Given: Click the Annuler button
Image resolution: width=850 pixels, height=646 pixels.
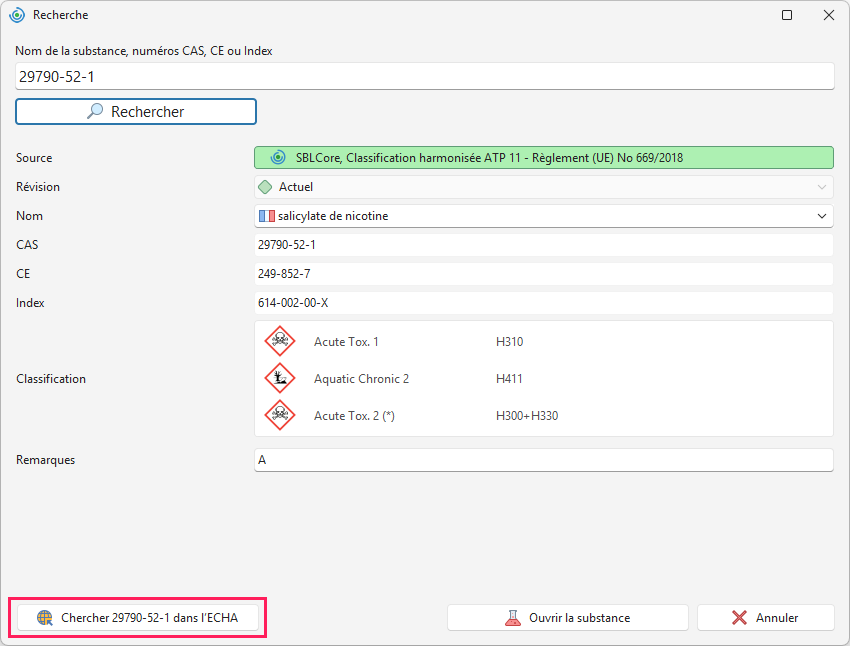Looking at the screenshot, I should tap(765, 618).
